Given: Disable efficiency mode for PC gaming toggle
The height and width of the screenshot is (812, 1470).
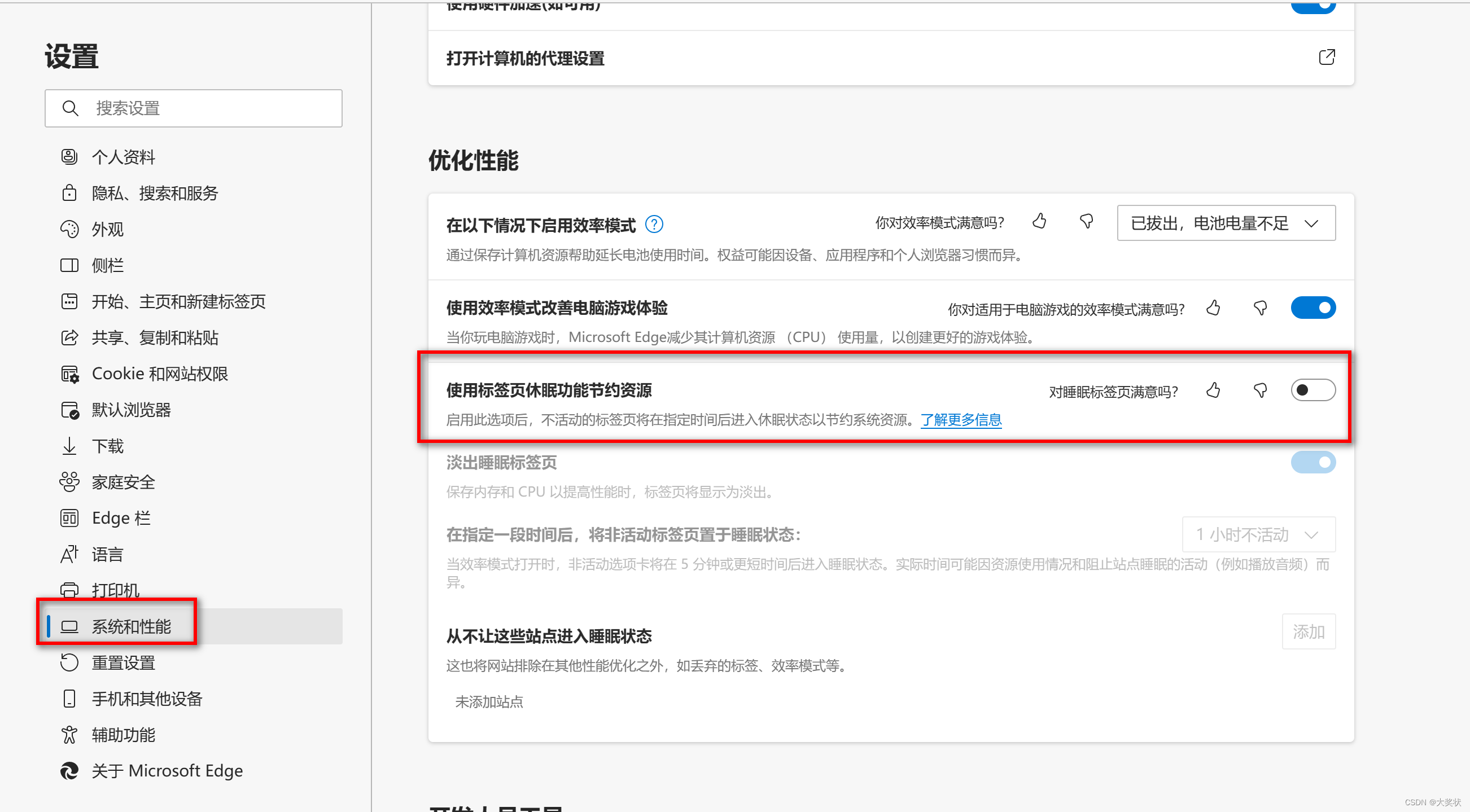Looking at the screenshot, I should [x=1313, y=309].
